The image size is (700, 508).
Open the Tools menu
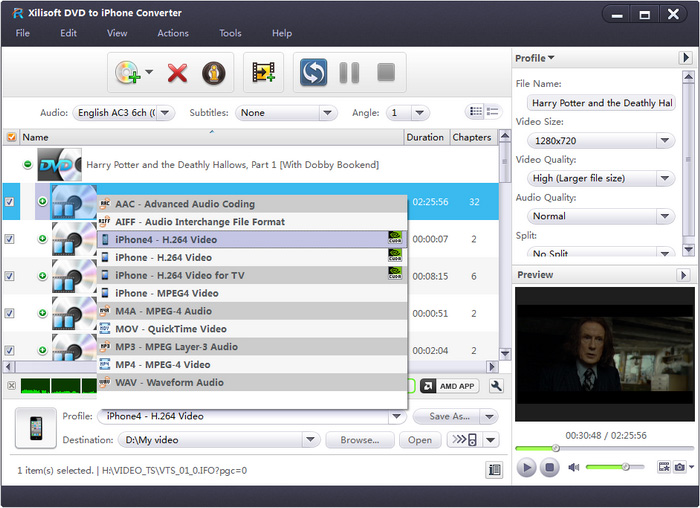coord(230,33)
